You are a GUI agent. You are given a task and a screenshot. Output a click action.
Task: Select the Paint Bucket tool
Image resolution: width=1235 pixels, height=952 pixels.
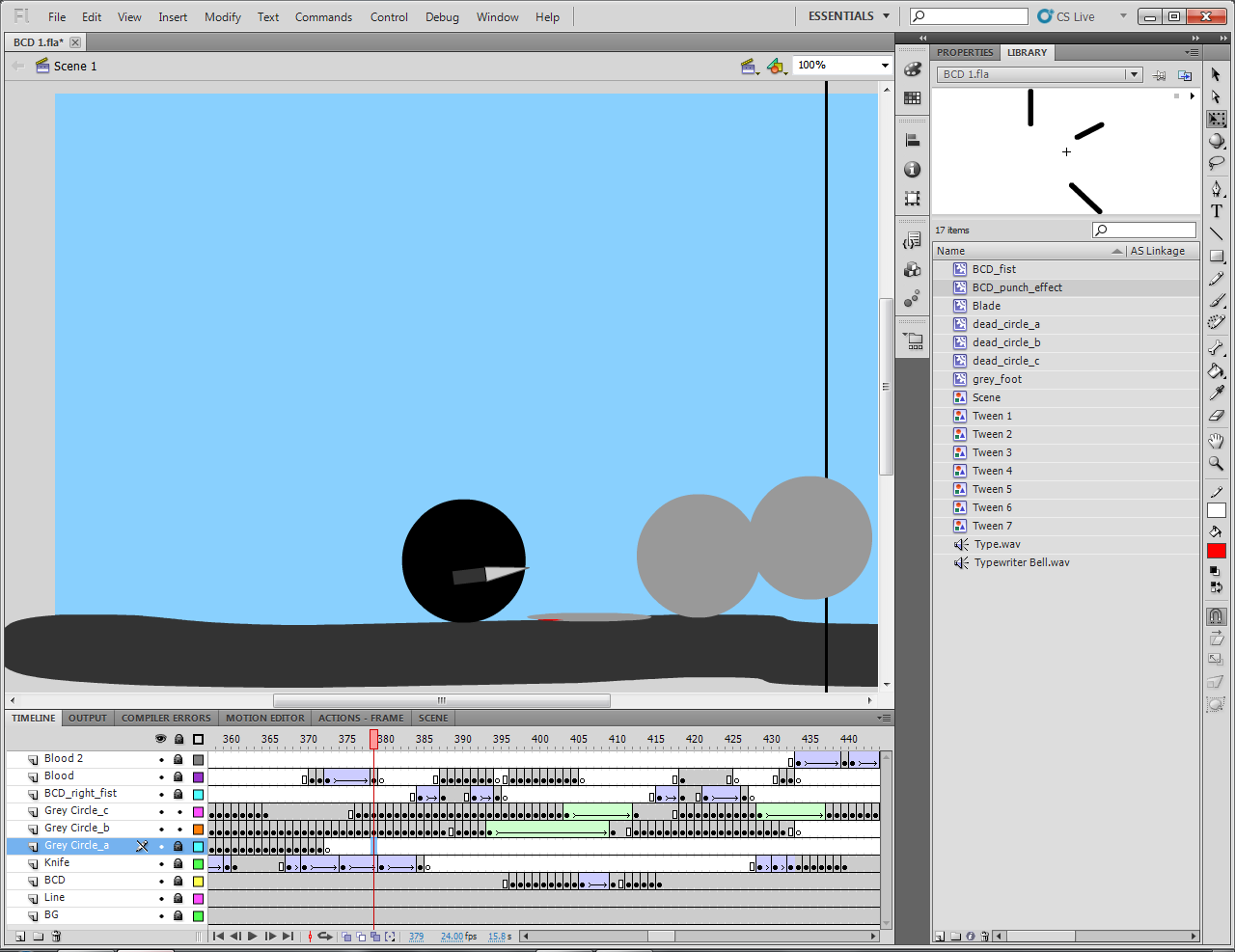click(1216, 370)
